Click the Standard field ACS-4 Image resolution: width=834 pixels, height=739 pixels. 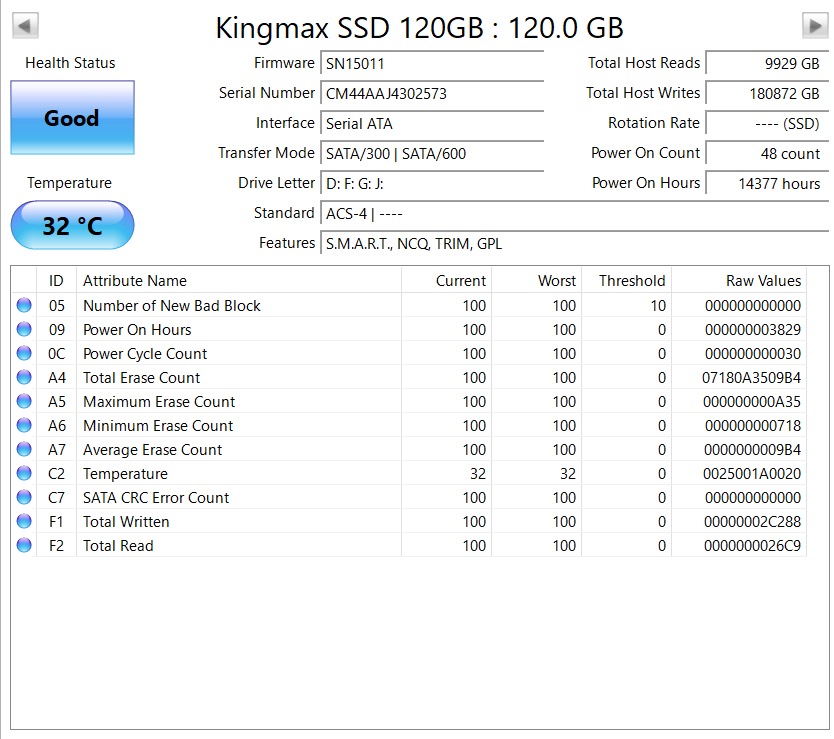tap(574, 213)
